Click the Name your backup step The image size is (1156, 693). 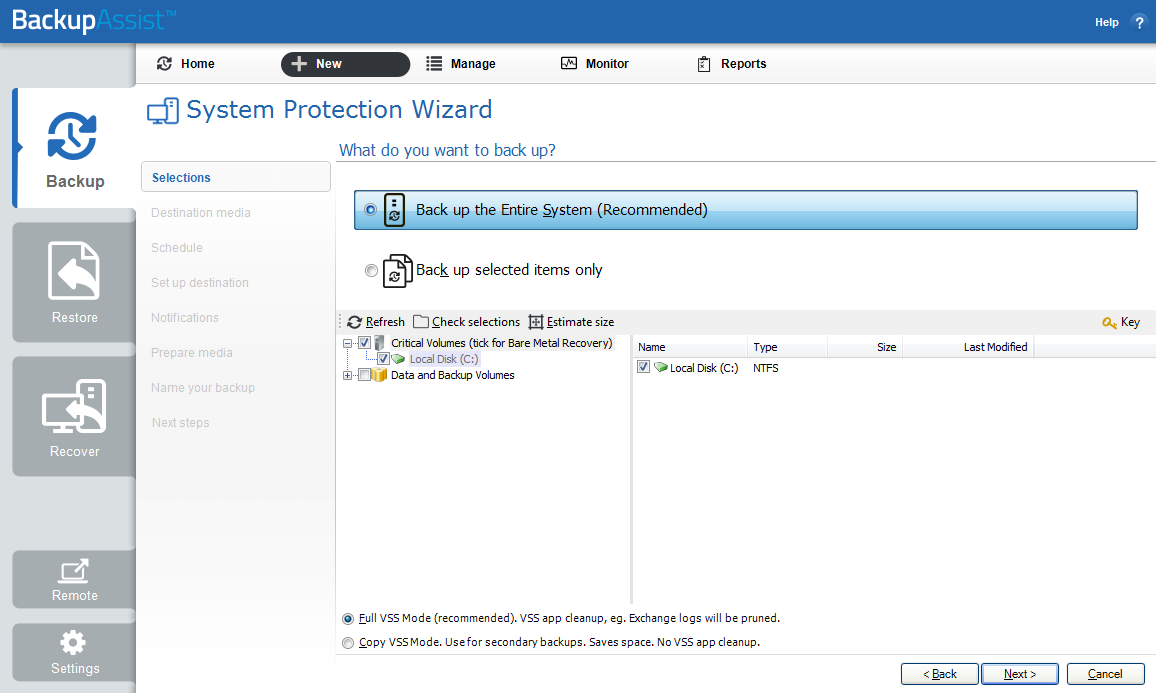(203, 388)
